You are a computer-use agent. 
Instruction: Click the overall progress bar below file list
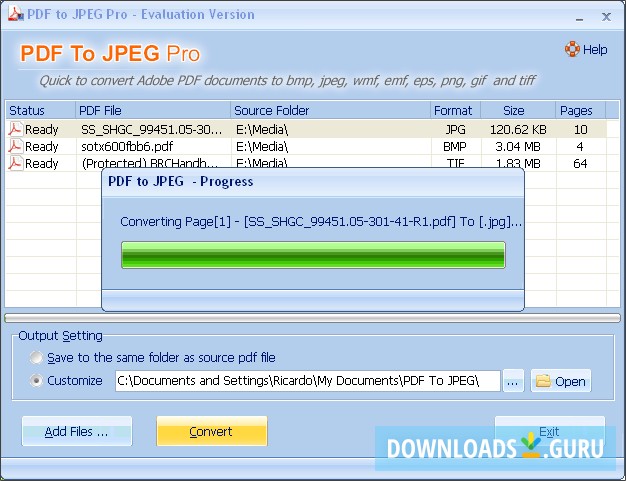(312, 318)
